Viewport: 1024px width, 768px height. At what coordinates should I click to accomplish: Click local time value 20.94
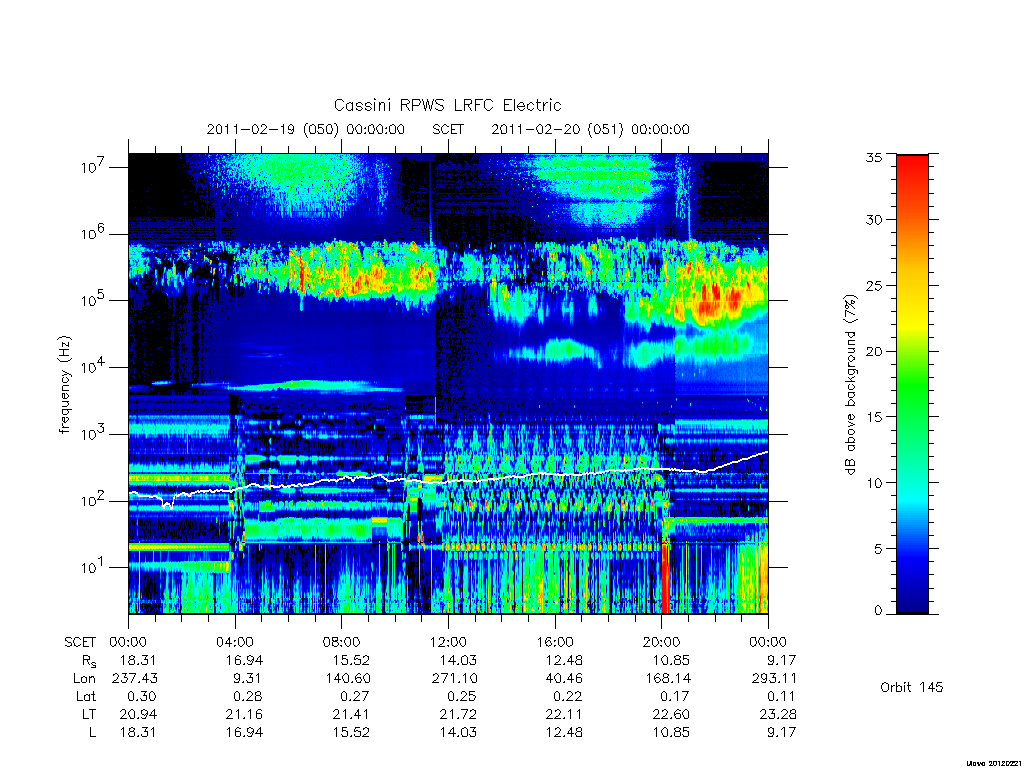138,714
